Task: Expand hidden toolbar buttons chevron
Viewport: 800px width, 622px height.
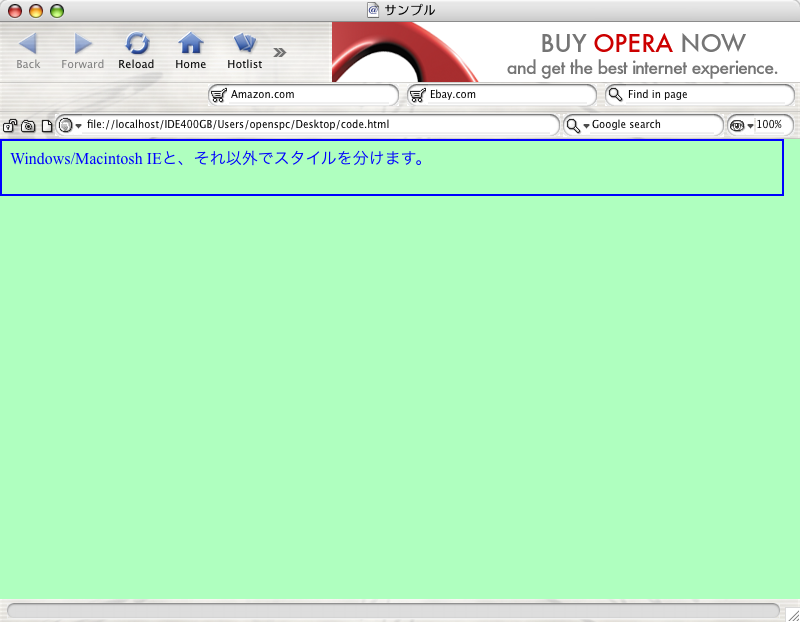Action: click(280, 52)
